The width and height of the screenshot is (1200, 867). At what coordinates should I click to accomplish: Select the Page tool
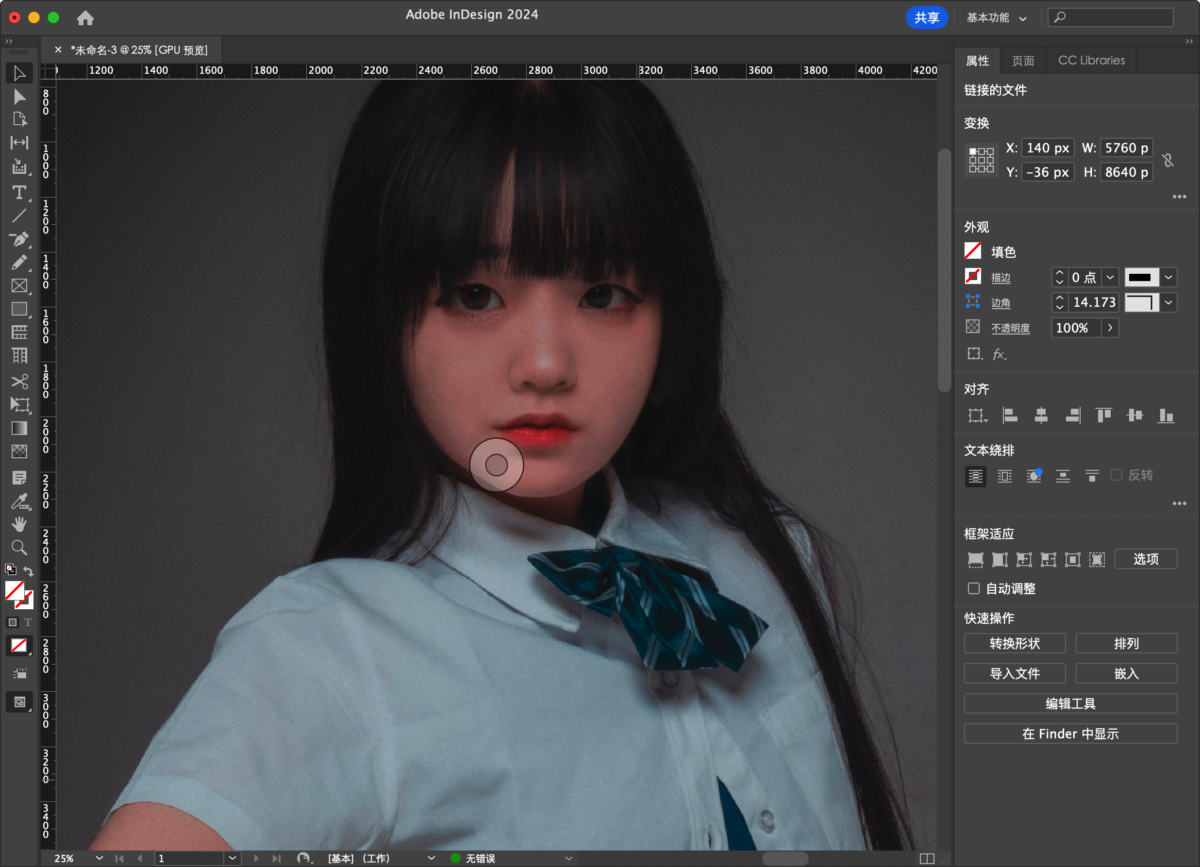point(19,119)
